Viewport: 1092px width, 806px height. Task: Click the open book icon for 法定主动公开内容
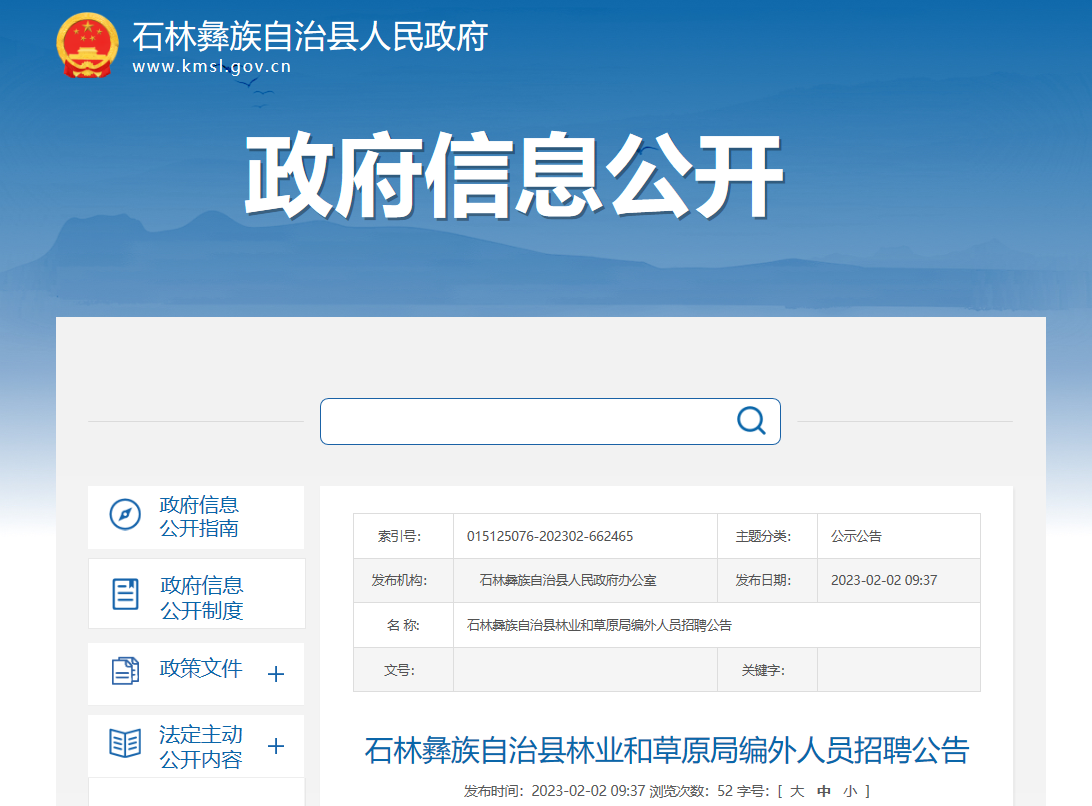pyautogui.click(x=125, y=744)
